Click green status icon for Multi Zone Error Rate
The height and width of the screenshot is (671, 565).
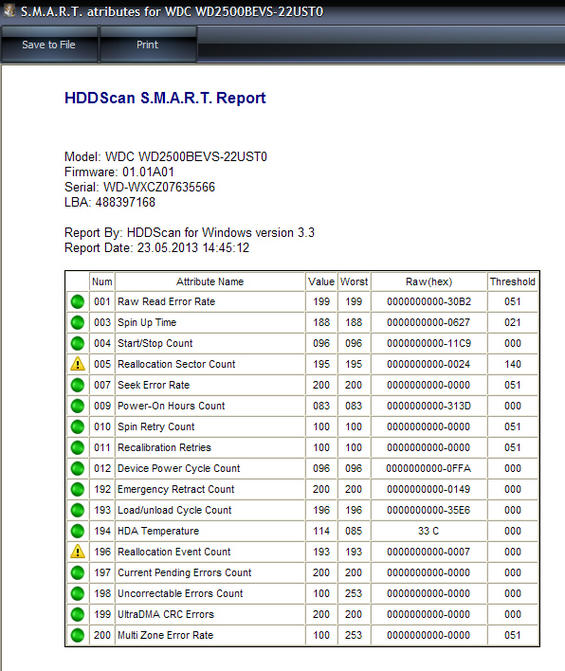coord(77,635)
